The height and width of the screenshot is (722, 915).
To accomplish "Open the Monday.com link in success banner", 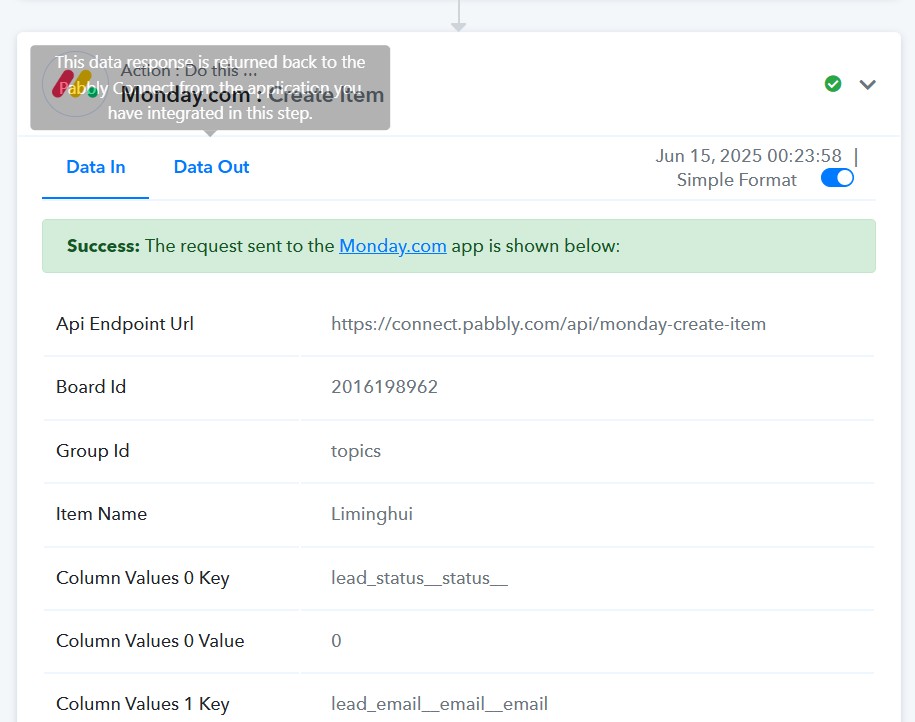I will coord(393,246).
